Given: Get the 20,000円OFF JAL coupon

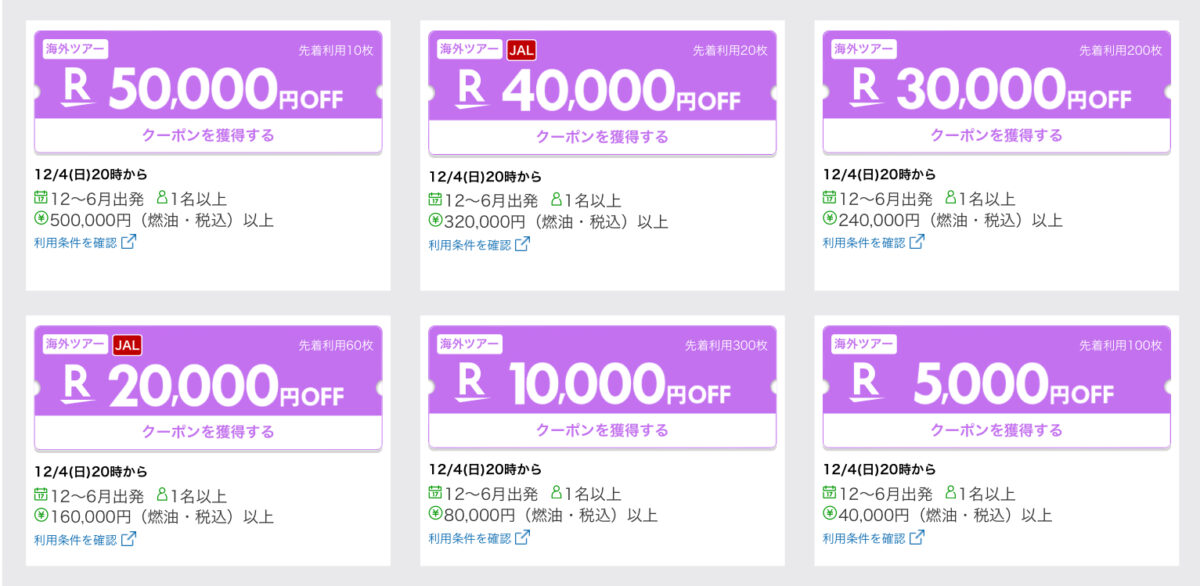Looking at the screenshot, I should coord(208,432).
